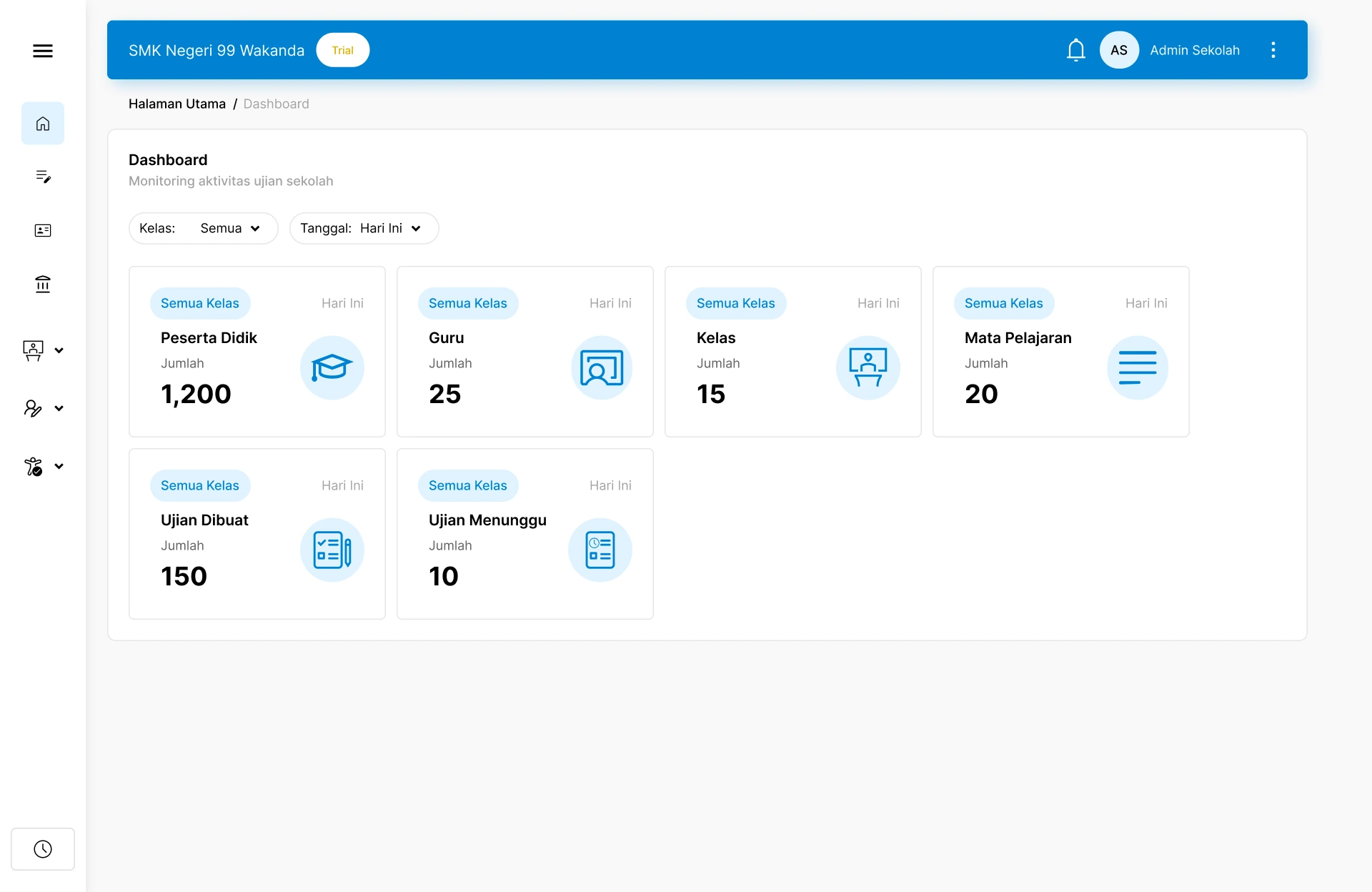Click the Ujian Menunggu card title

(x=488, y=520)
